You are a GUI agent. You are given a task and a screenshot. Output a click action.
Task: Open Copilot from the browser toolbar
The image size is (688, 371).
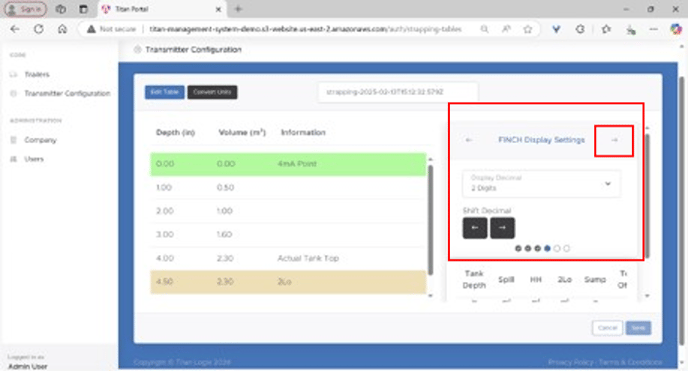coord(676,29)
